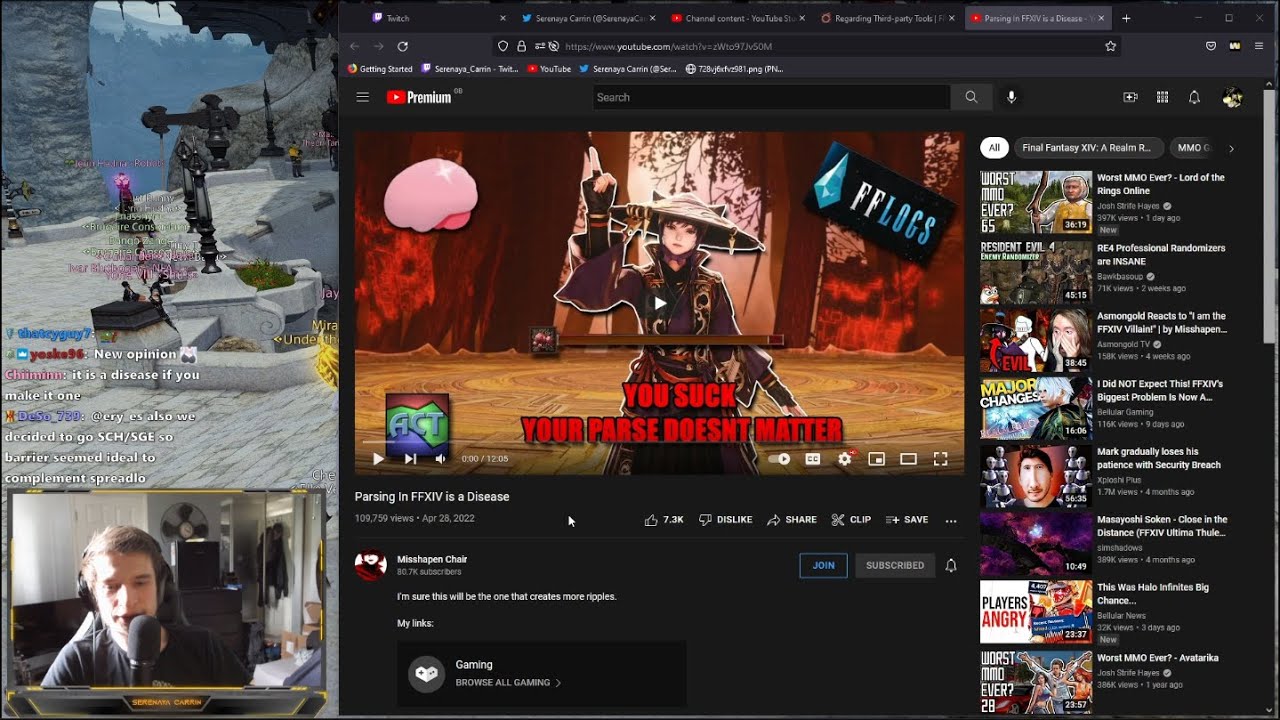Open YouTube notifications bell in the header

click(1194, 97)
